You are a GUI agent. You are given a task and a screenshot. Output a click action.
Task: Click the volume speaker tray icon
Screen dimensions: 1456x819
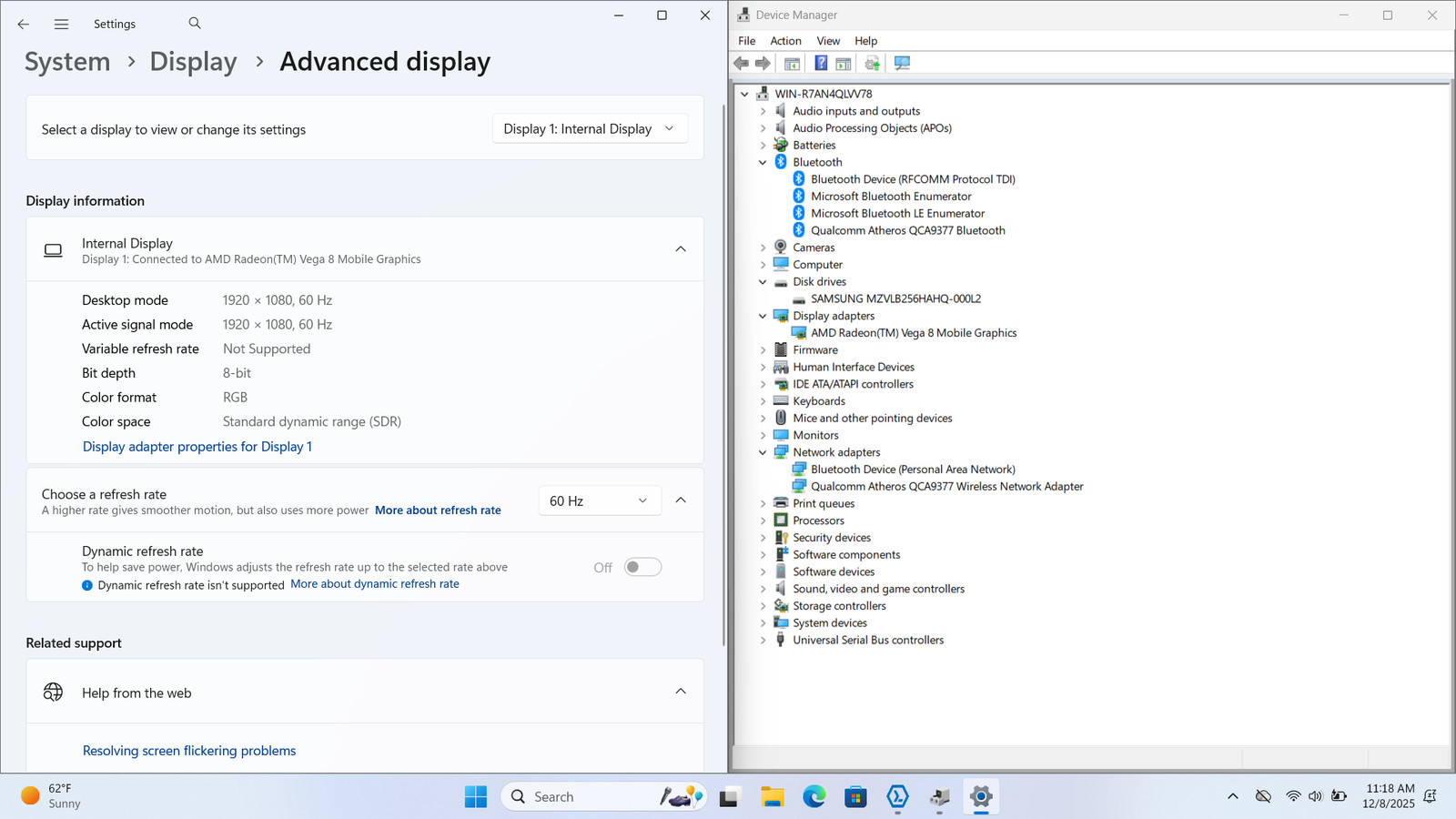point(1315,796)
